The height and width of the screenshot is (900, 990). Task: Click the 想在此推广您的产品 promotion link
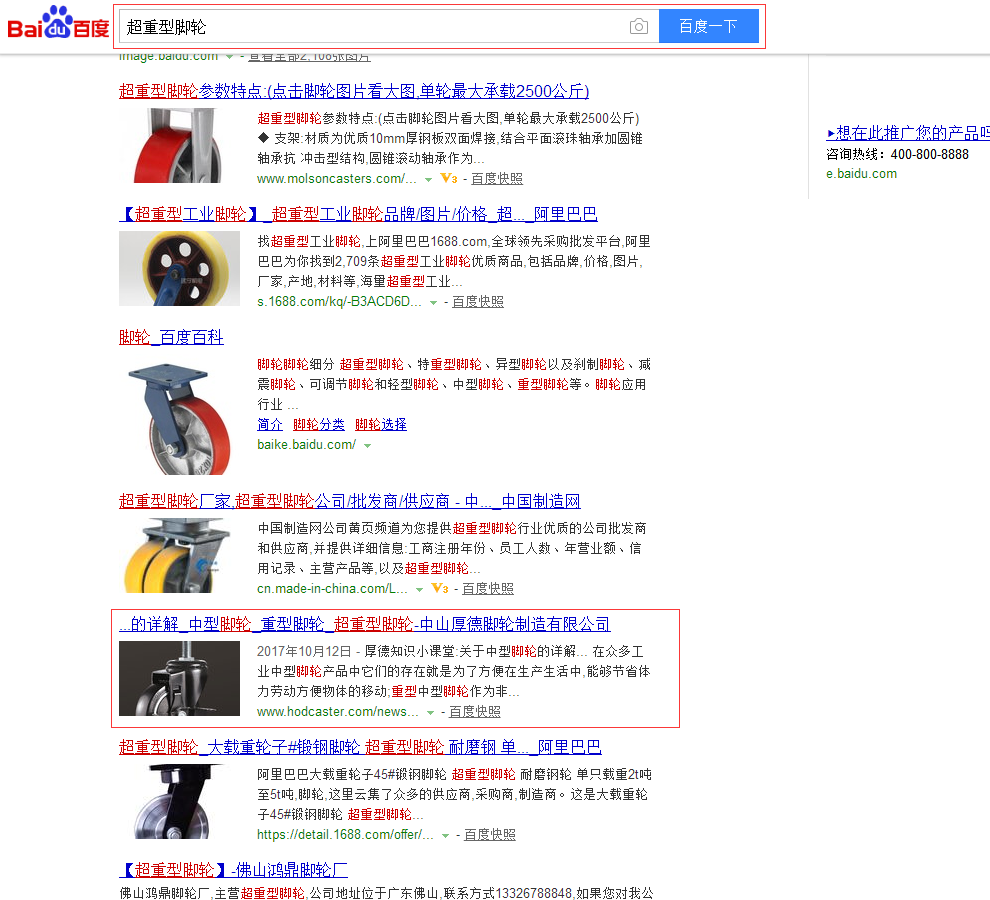click(x=908, y=133)
